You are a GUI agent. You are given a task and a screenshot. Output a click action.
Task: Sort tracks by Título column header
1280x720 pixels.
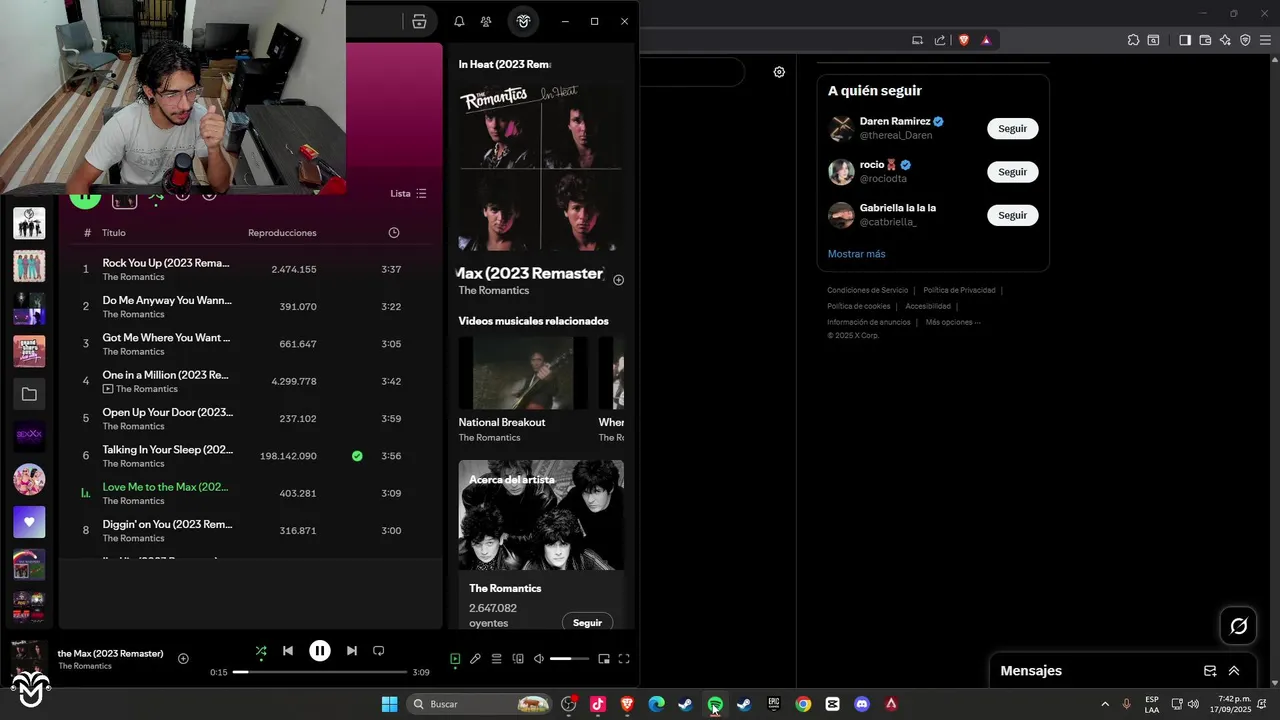click(114, 233)
